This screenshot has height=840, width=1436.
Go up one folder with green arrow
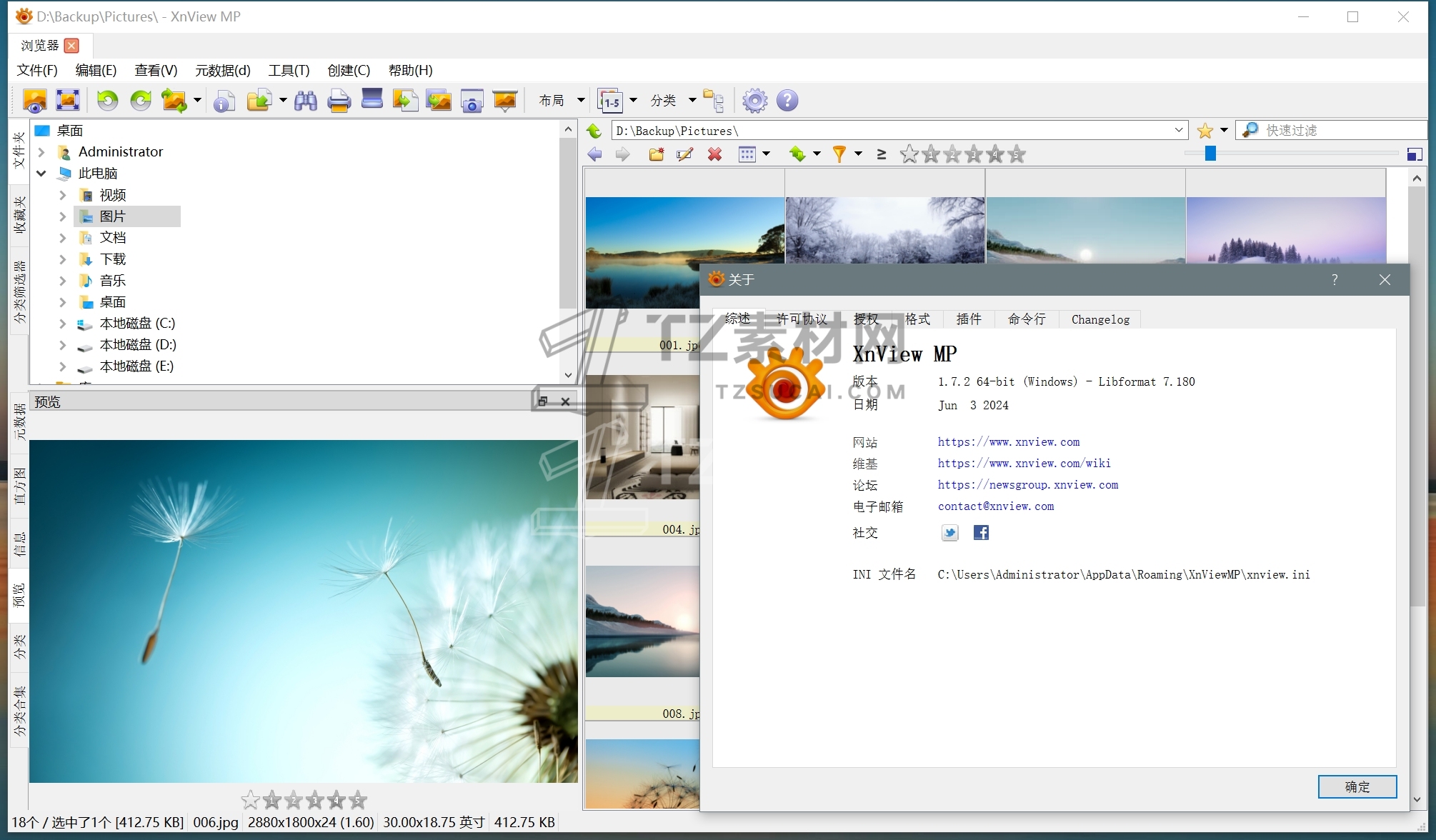594,131
